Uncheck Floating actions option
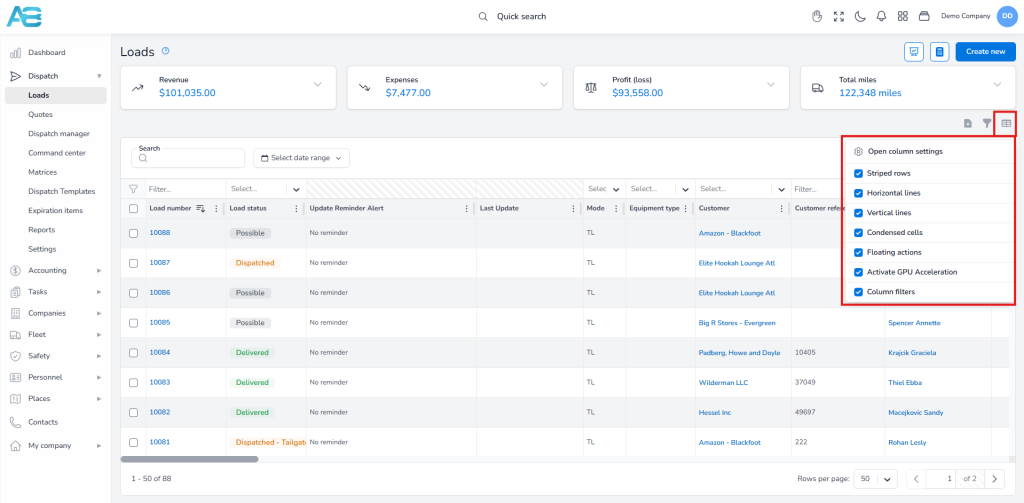The image size is (1024, 503). click(x=858, y=252)
